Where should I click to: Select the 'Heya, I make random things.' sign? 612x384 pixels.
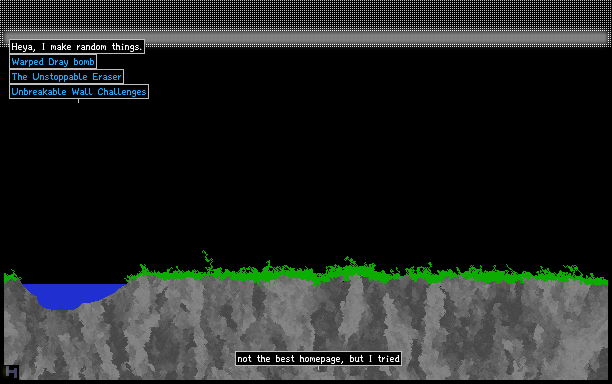pos(77,47)
